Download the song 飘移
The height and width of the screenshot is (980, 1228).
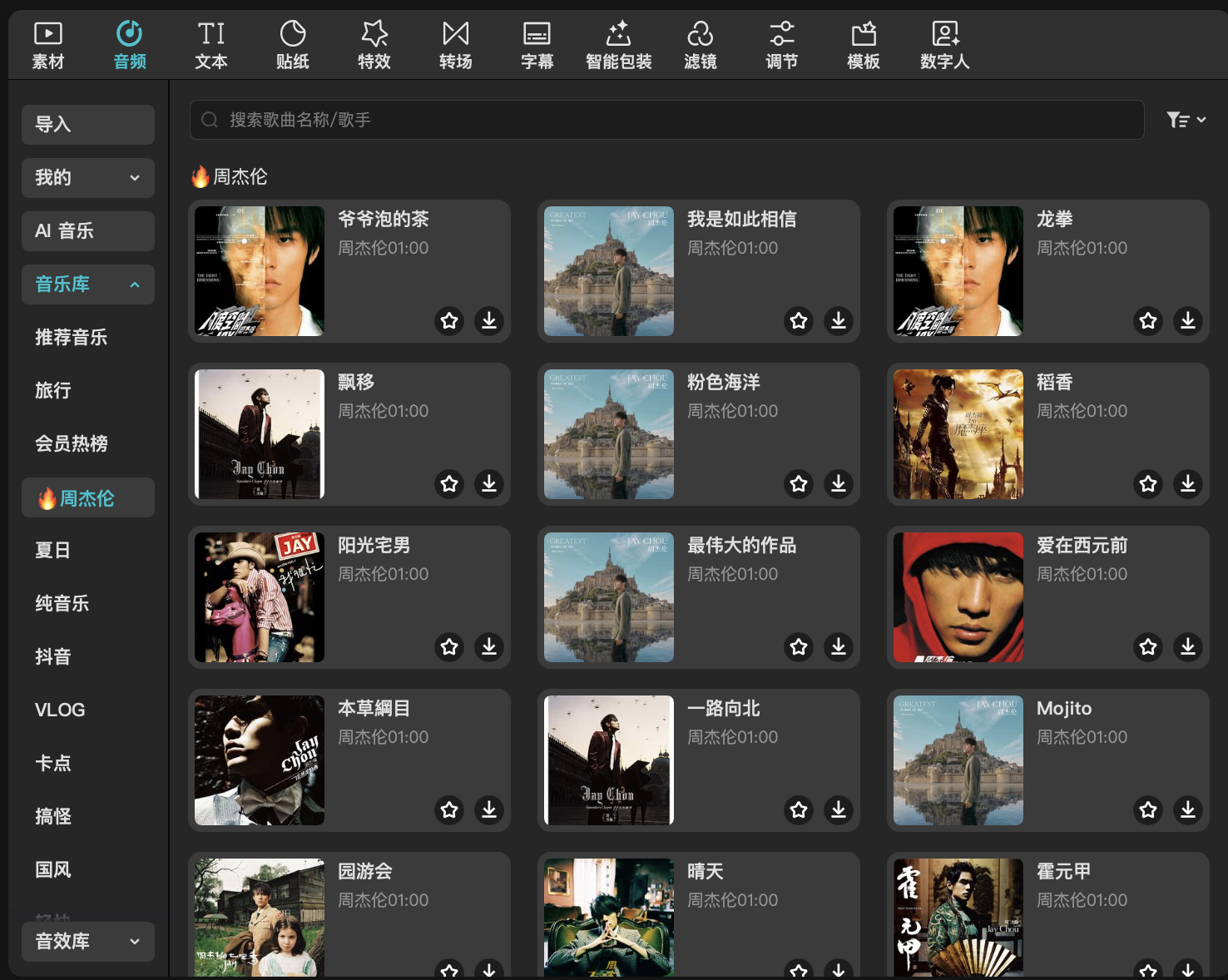[489, 483]
